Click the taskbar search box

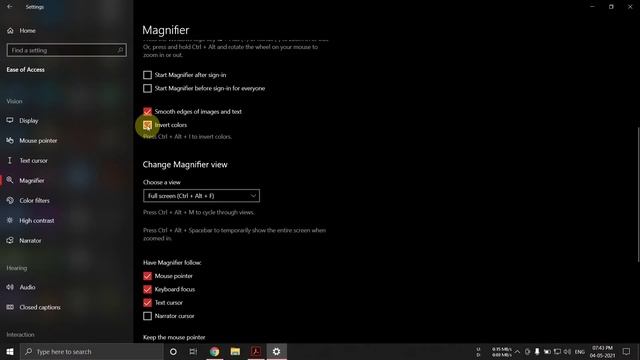91,351
